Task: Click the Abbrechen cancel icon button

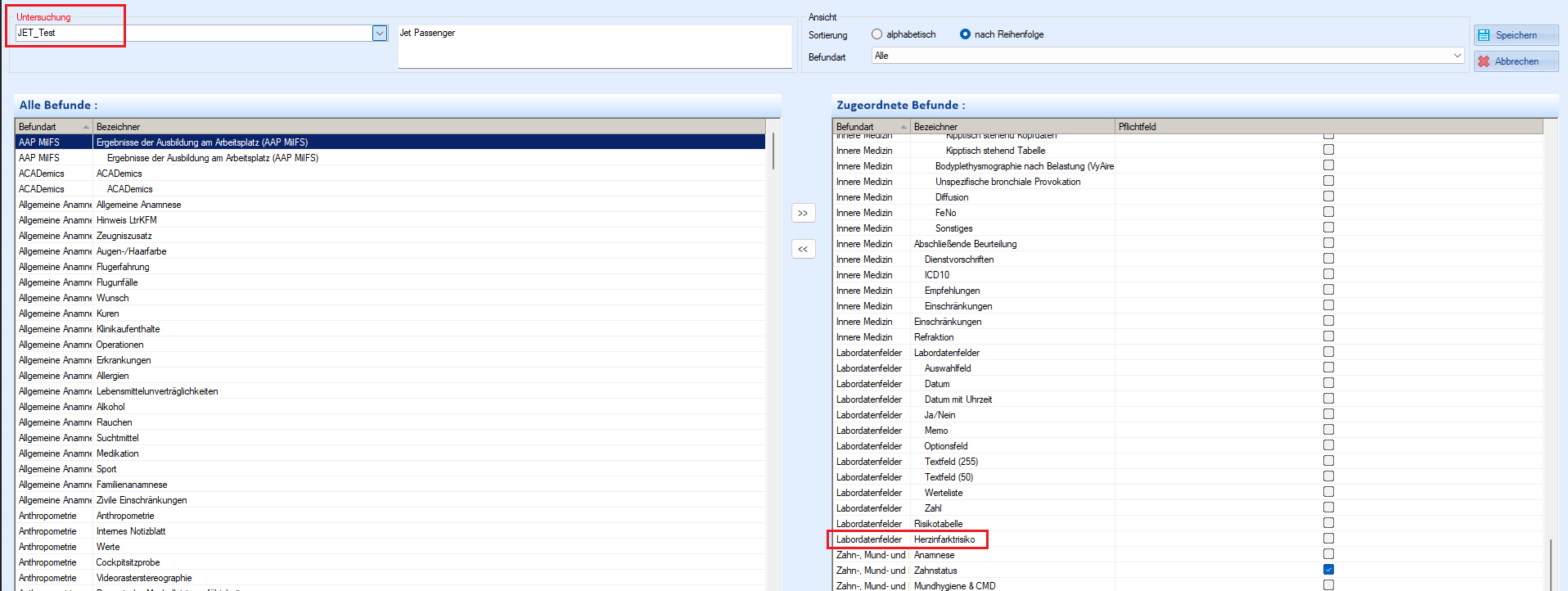Action: [1516, 61]
